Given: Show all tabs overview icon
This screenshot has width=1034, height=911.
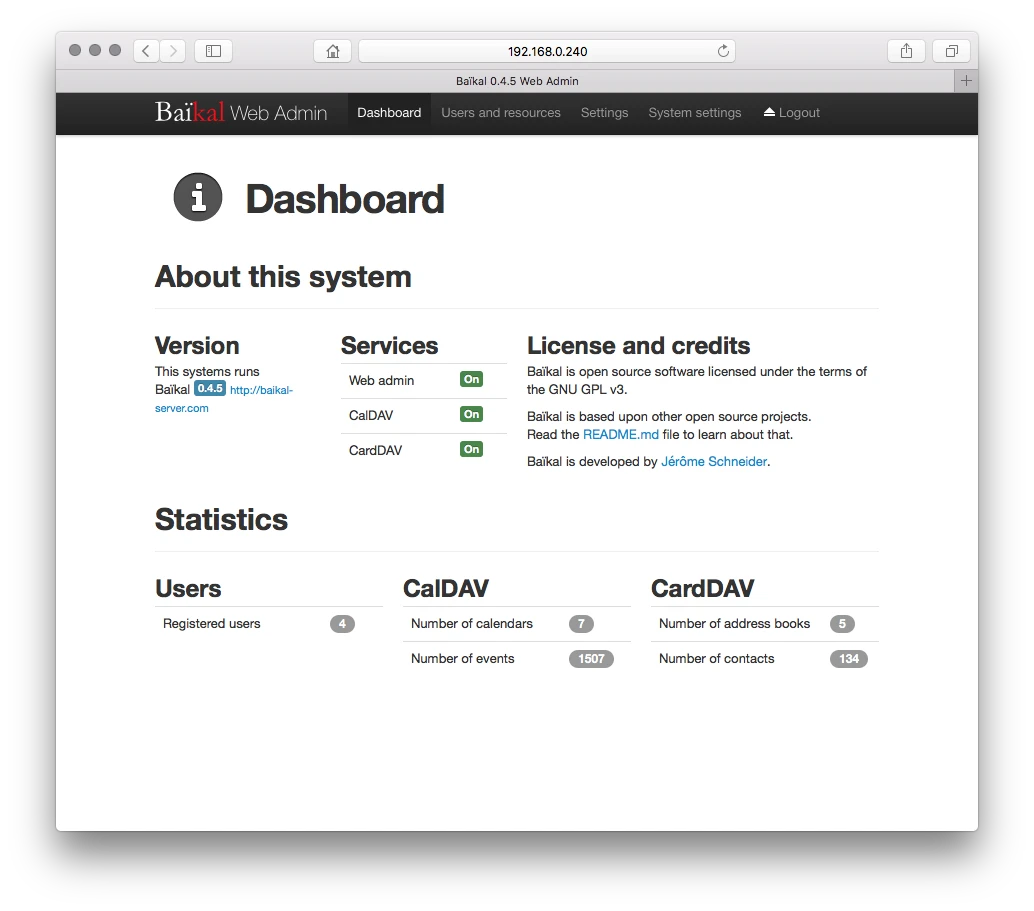Looking at the screenshot, I should click(x=952, y=51).
